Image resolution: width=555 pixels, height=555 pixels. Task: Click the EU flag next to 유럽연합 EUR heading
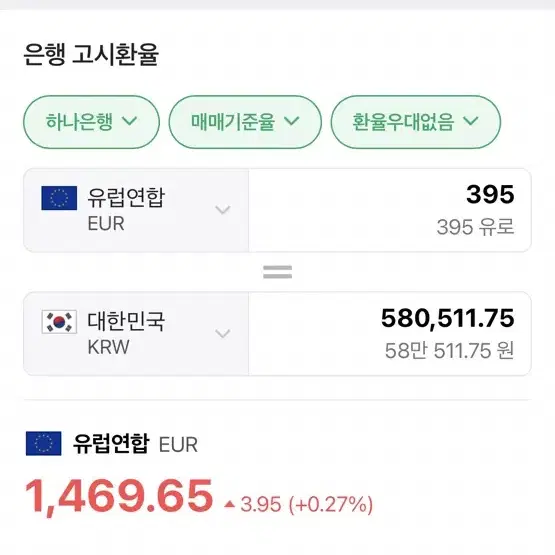coord(44,444)
